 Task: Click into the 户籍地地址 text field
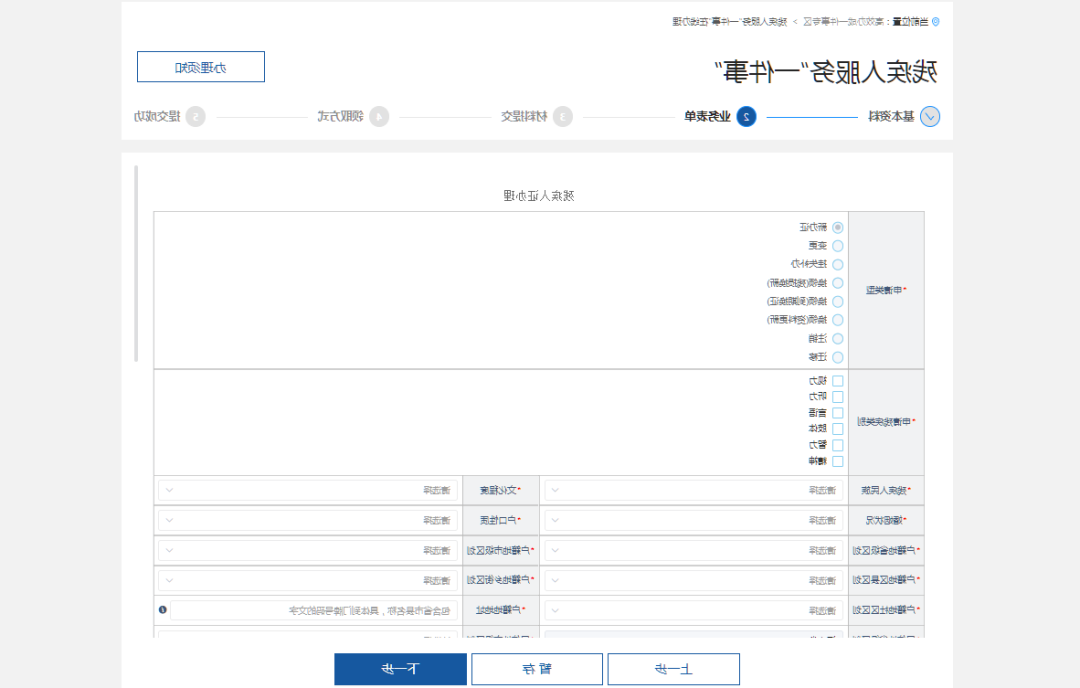click(x=314, y=611)
